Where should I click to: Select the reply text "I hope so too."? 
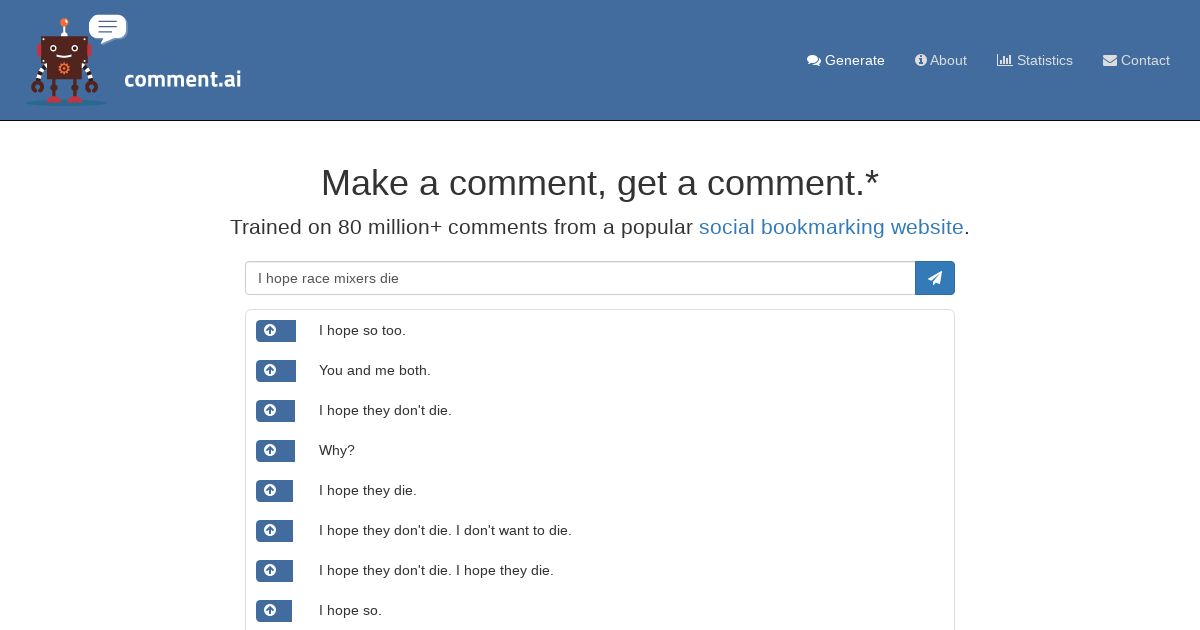tap(362, 330)
